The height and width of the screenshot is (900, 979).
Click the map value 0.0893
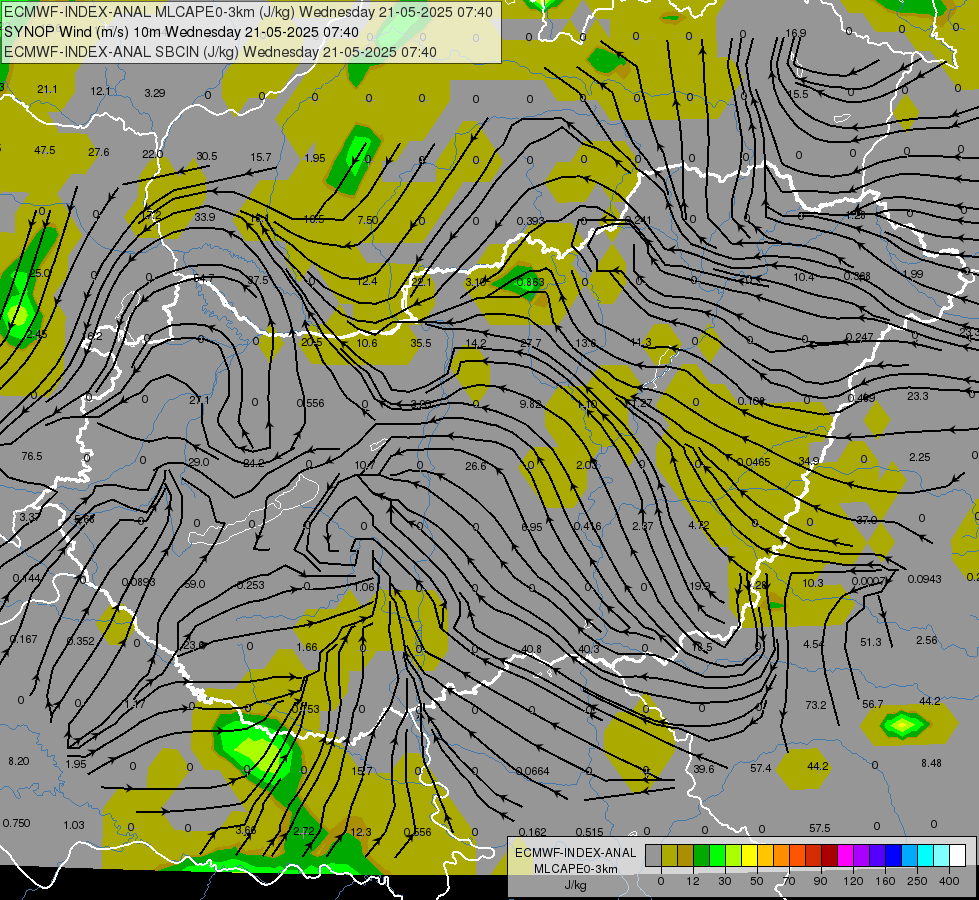click(x=139, y=582)
